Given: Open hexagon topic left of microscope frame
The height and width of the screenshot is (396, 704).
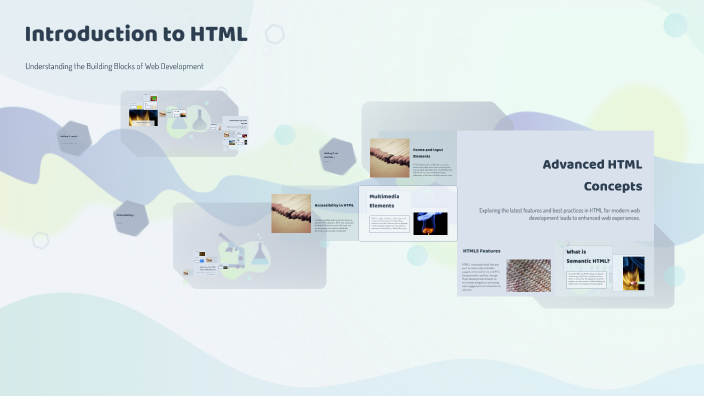Looking at the screenshot, I should (131, 218).
